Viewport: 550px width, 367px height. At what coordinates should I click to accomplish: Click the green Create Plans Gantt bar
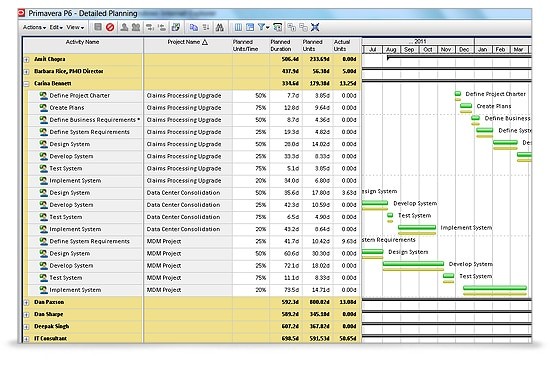466,106
